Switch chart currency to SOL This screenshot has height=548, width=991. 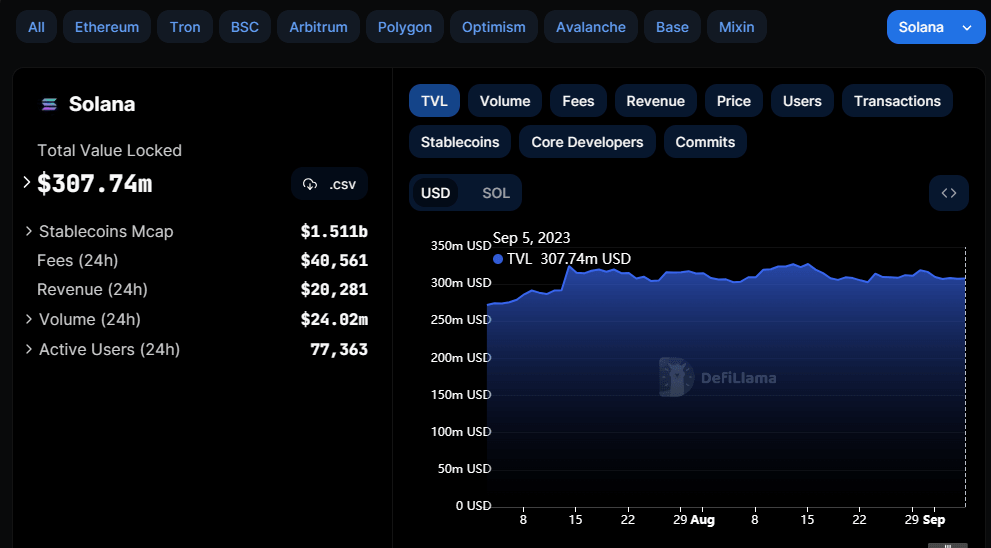(x=496, y=193)
